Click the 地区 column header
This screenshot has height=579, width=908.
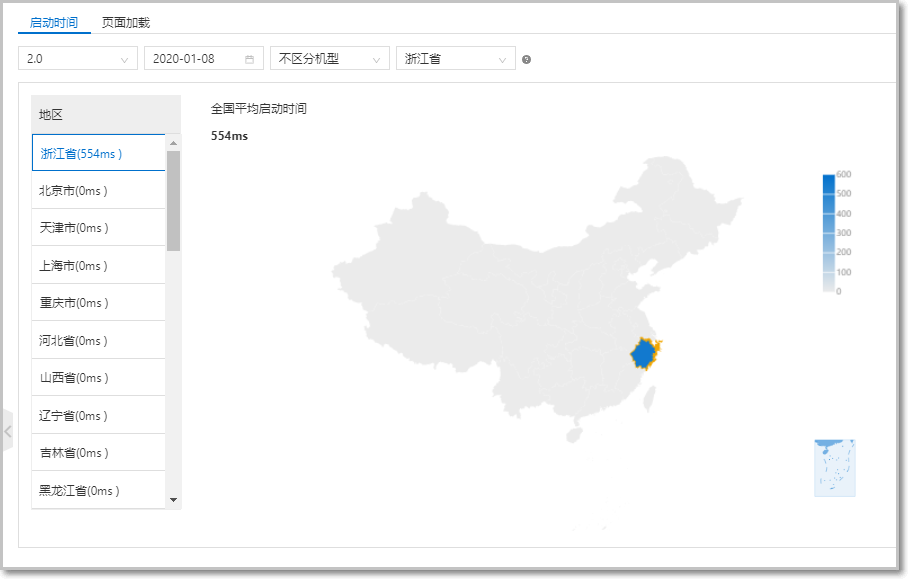point(105,115)
